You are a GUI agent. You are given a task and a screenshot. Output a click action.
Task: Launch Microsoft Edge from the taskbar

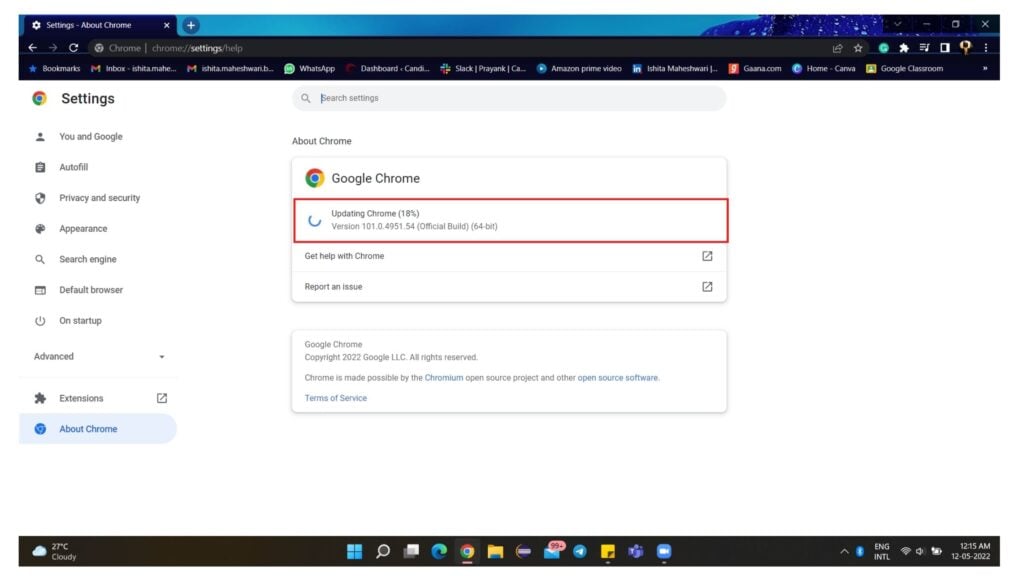pyautogui.click(x=440, y=552)
